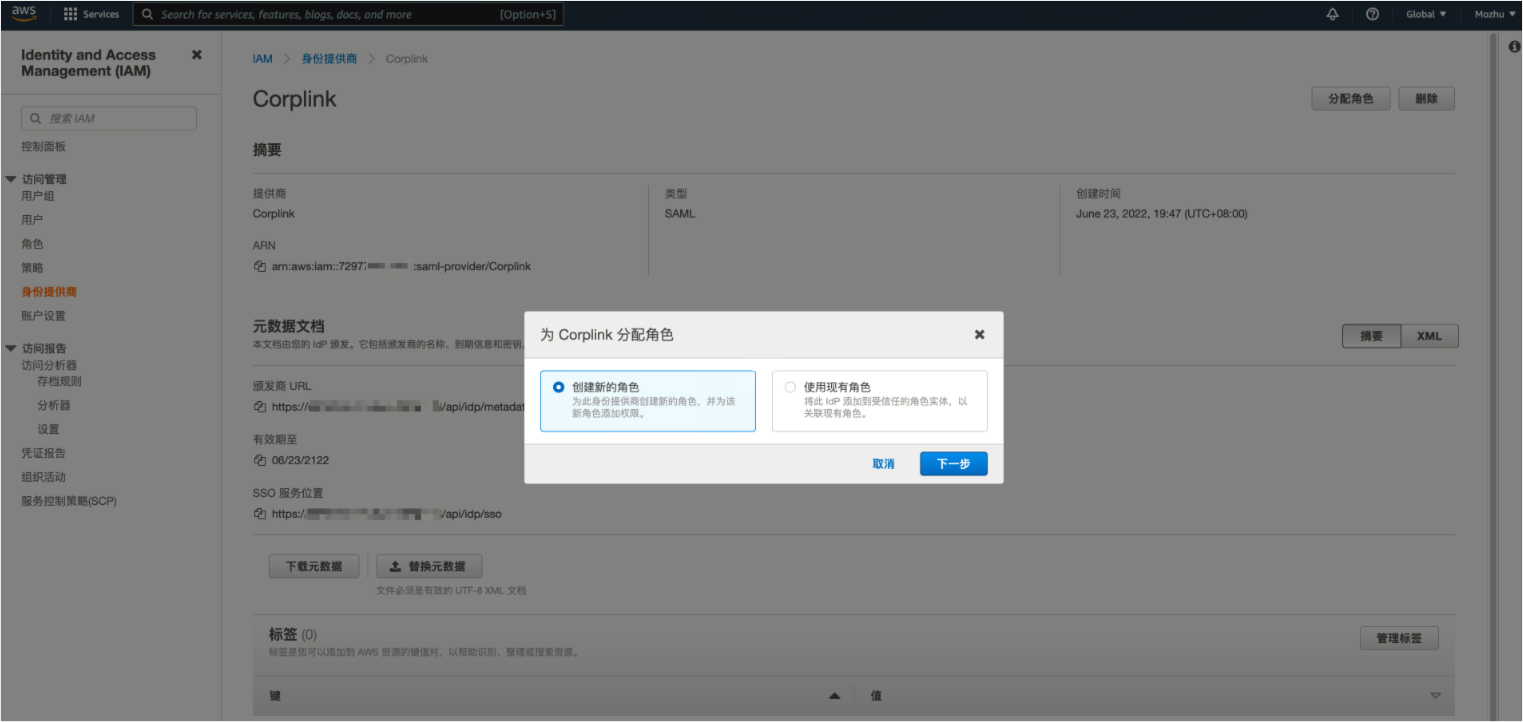Open 分析器 in sidebar
The width and height of the screenshot is (1523, 722).
[53, 405]
